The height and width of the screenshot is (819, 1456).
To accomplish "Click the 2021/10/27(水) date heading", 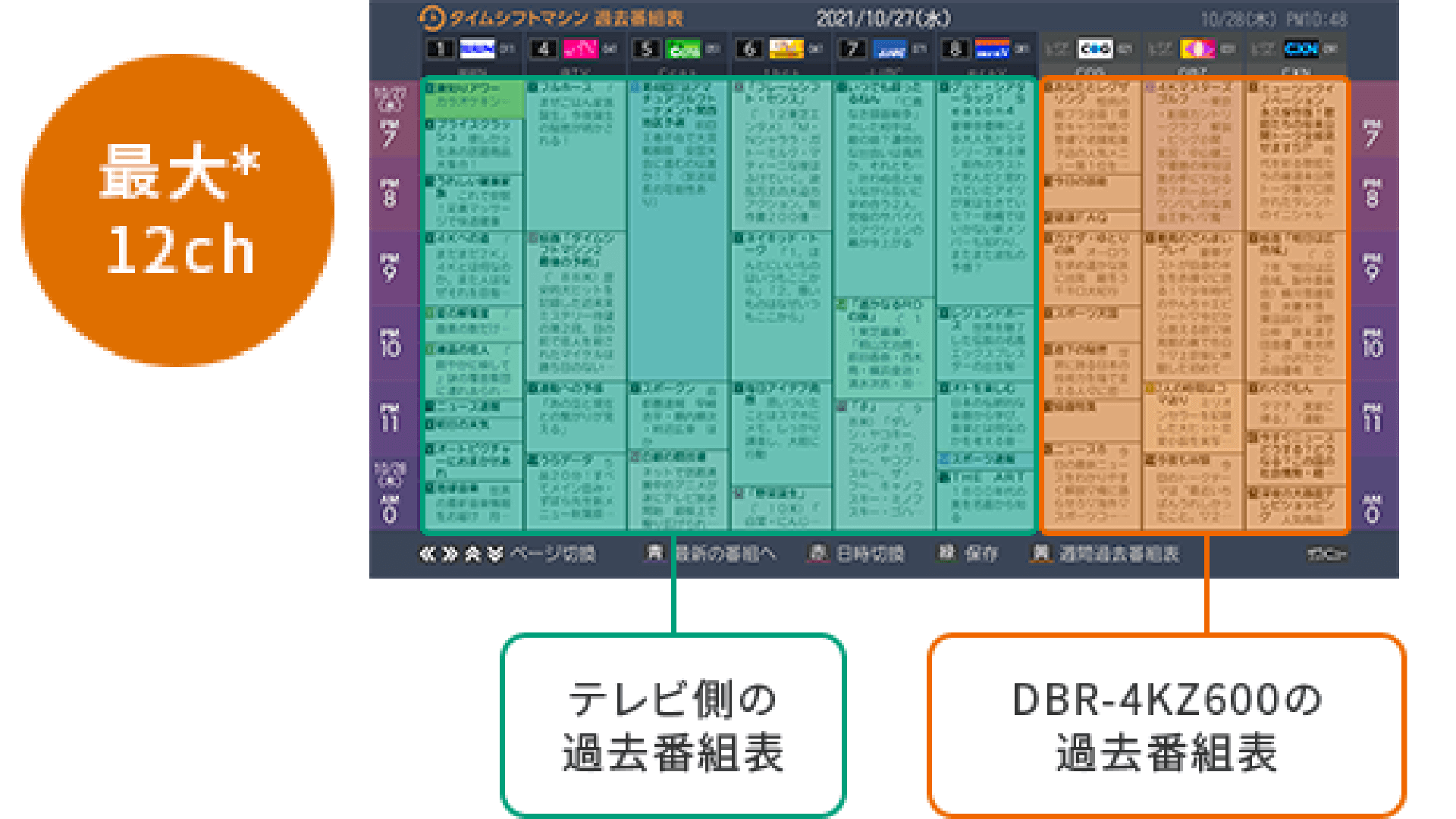I will coord(883,18).
